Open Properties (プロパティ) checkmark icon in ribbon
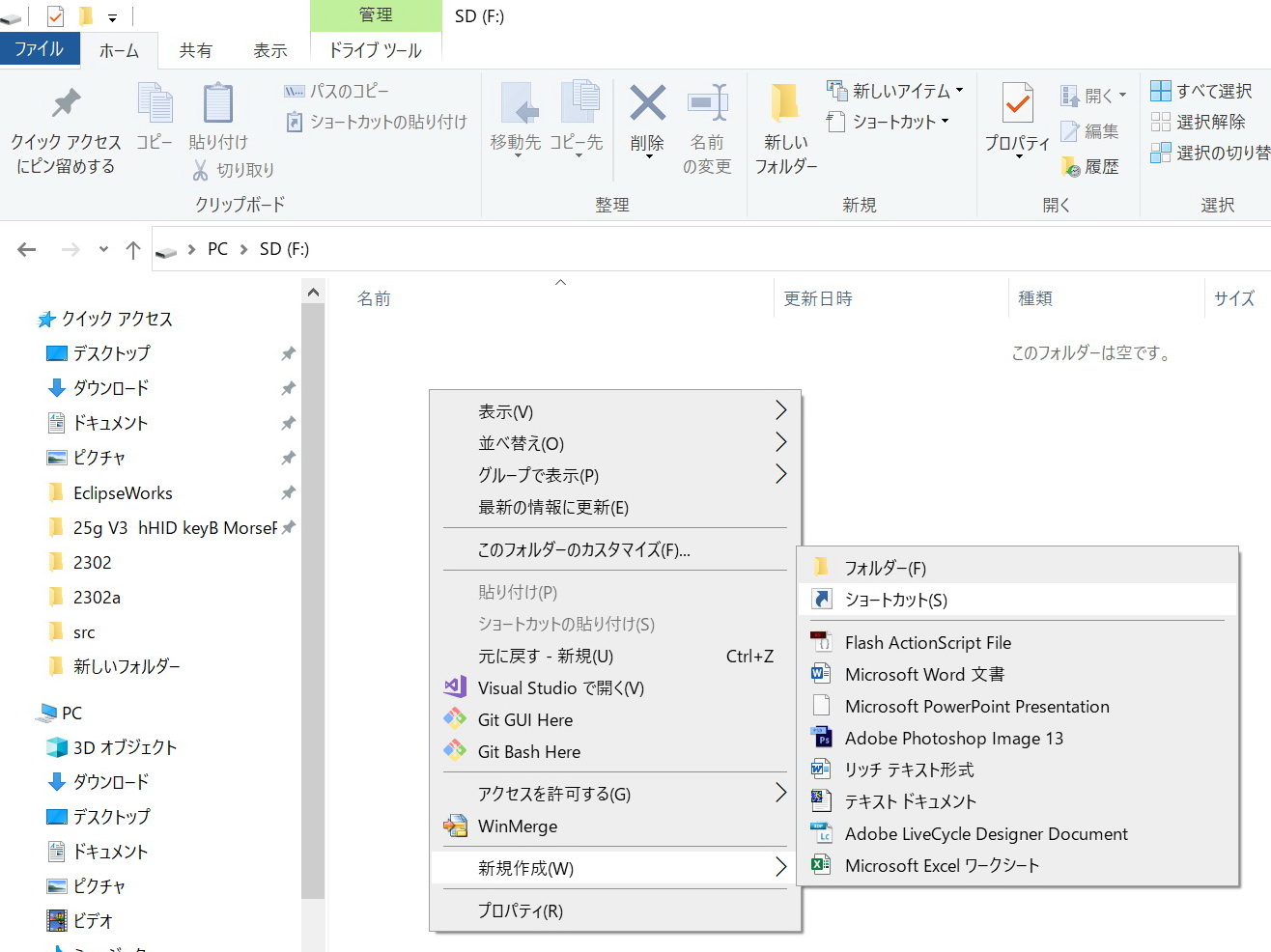1271x952 pixels. [x=1017, y=104]
